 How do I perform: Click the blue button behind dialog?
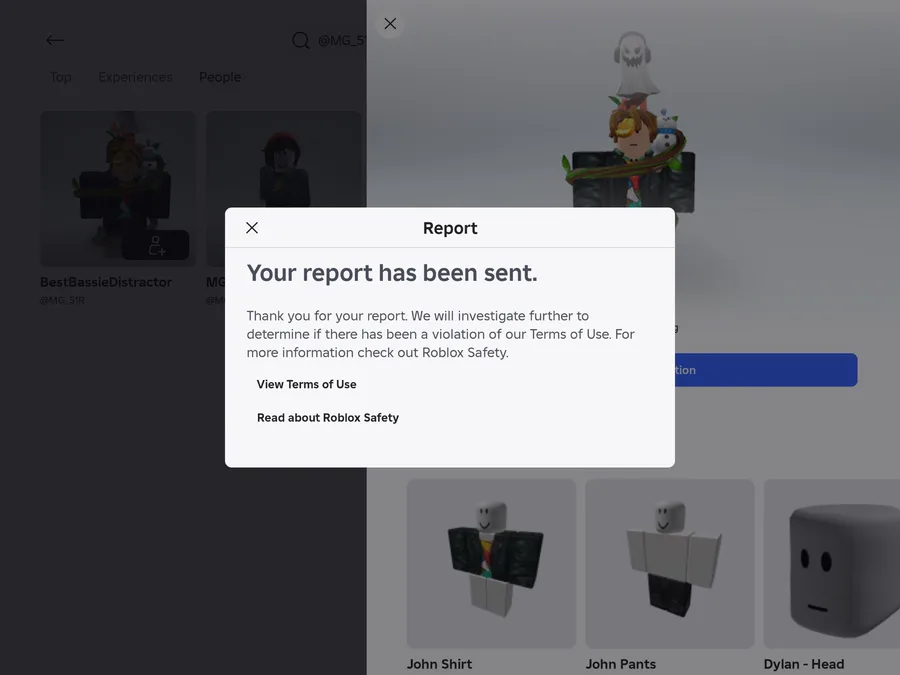point(766,370)
